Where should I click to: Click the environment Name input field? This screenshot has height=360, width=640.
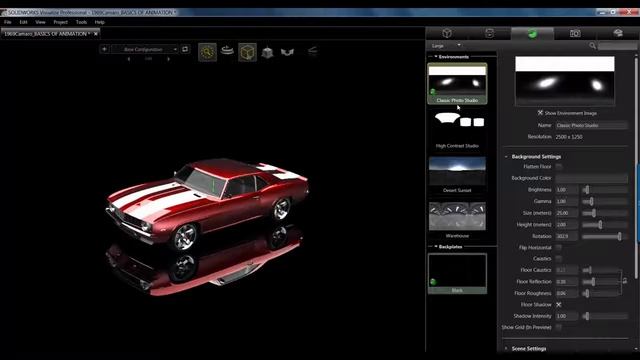(591, 125)
